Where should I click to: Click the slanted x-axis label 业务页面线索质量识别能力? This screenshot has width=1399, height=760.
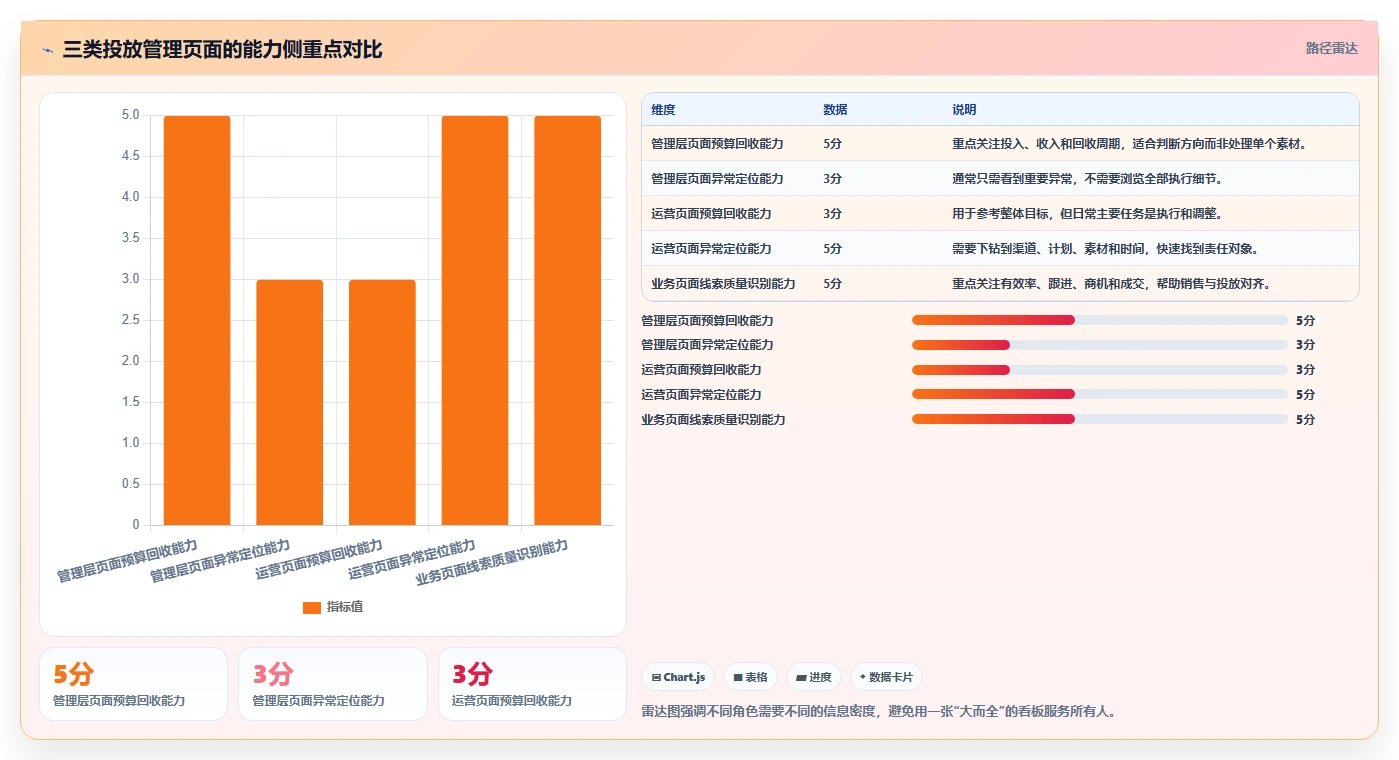tap(491, 563)
